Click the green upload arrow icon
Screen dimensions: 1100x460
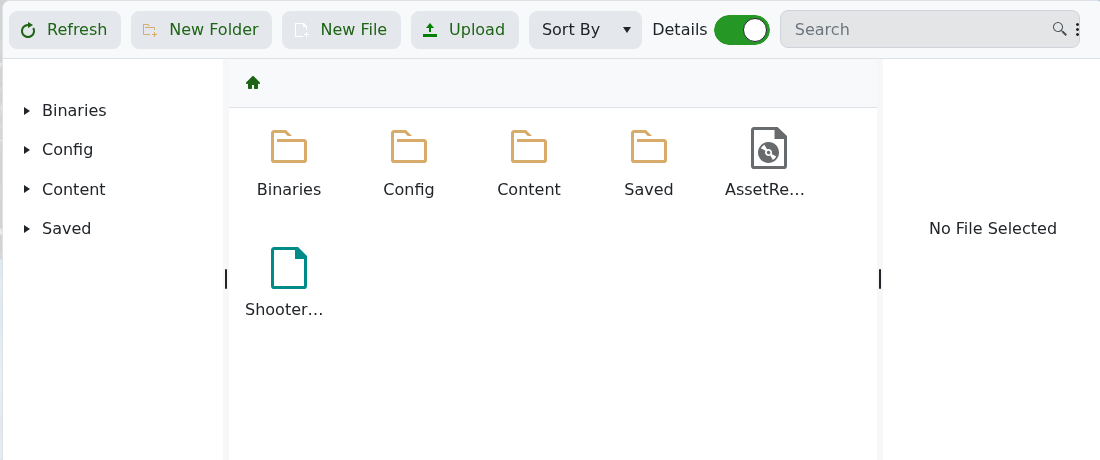pos(431,30)
